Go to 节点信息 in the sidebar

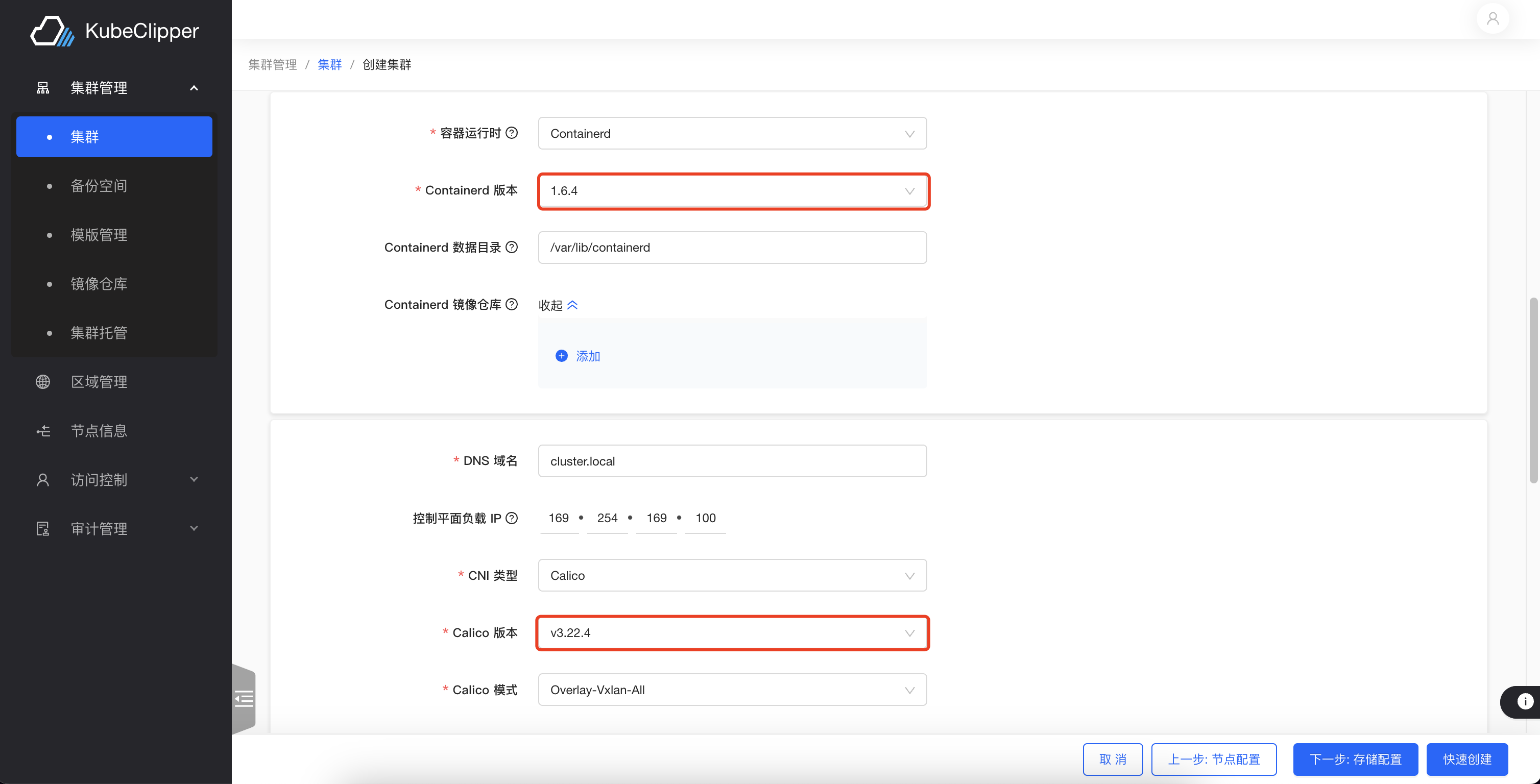coord(99,431)
